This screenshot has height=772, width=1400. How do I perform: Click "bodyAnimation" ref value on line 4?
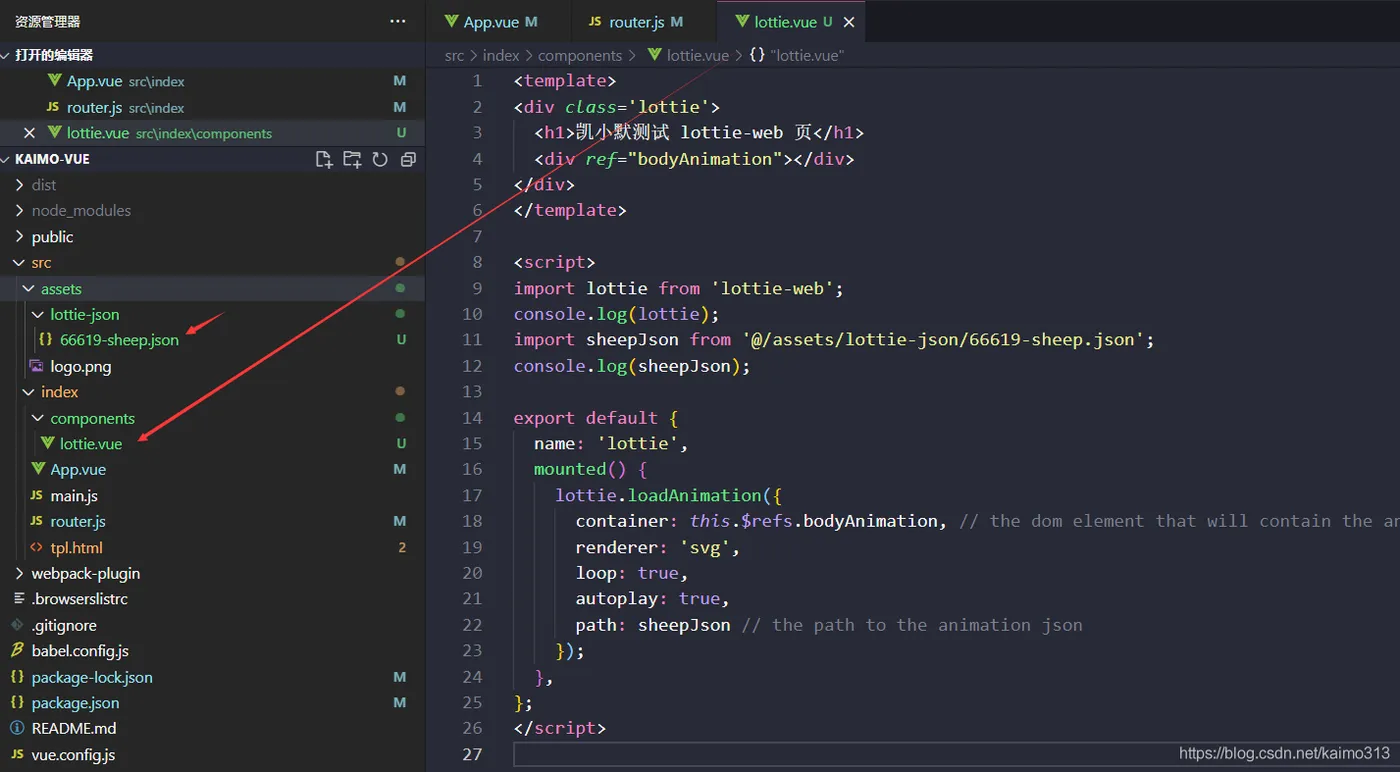[710, 159]
